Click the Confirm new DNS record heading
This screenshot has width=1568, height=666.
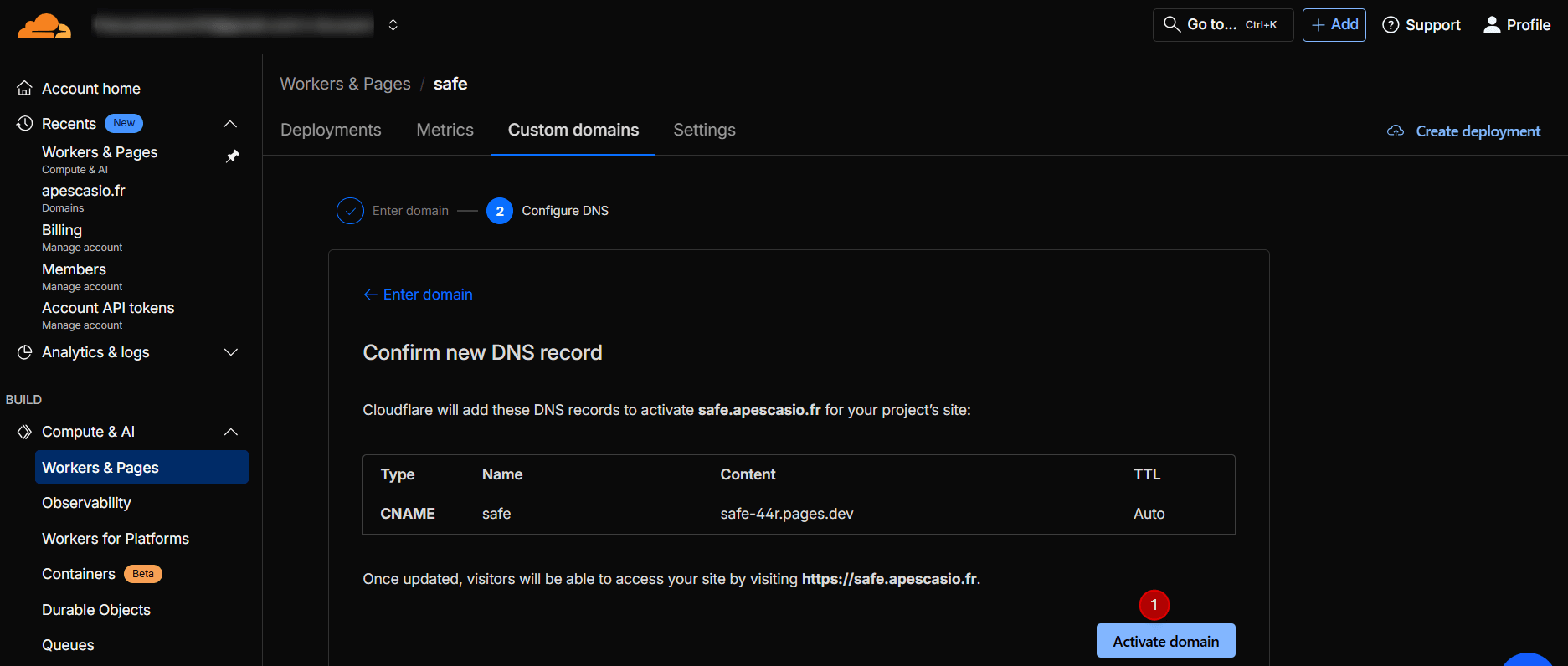click(482, 352)
